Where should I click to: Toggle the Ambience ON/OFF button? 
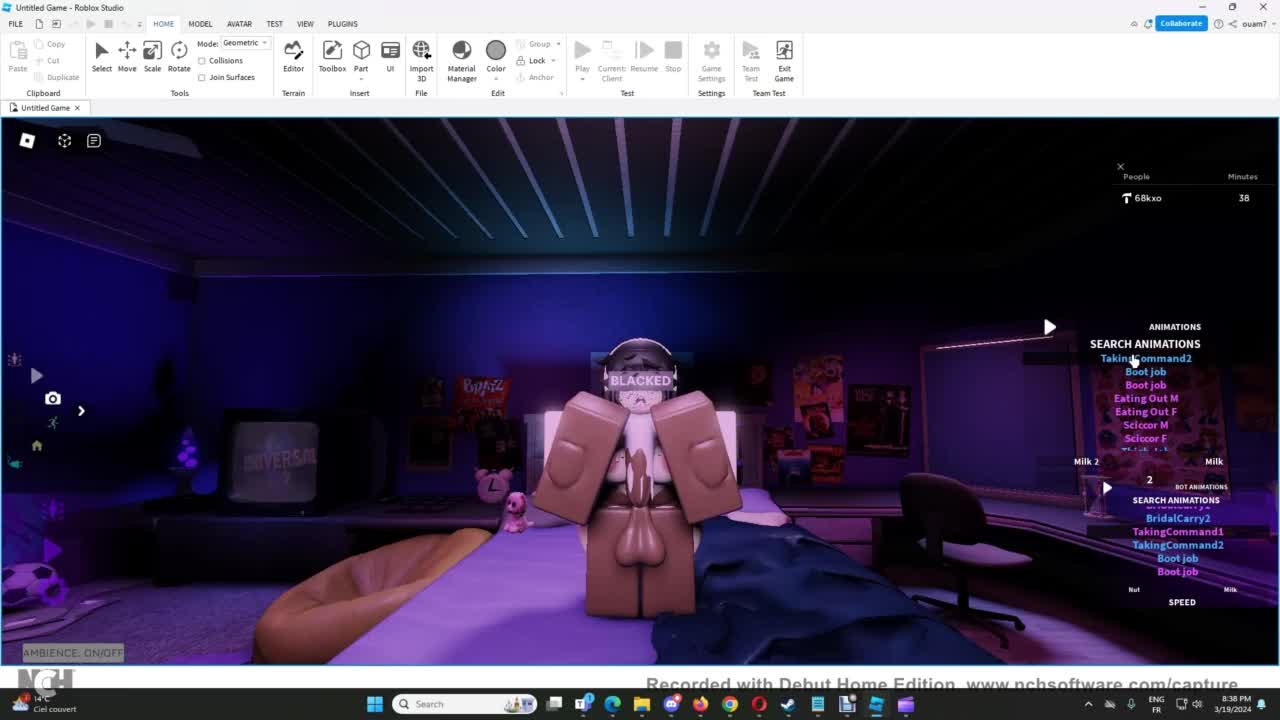73,653
